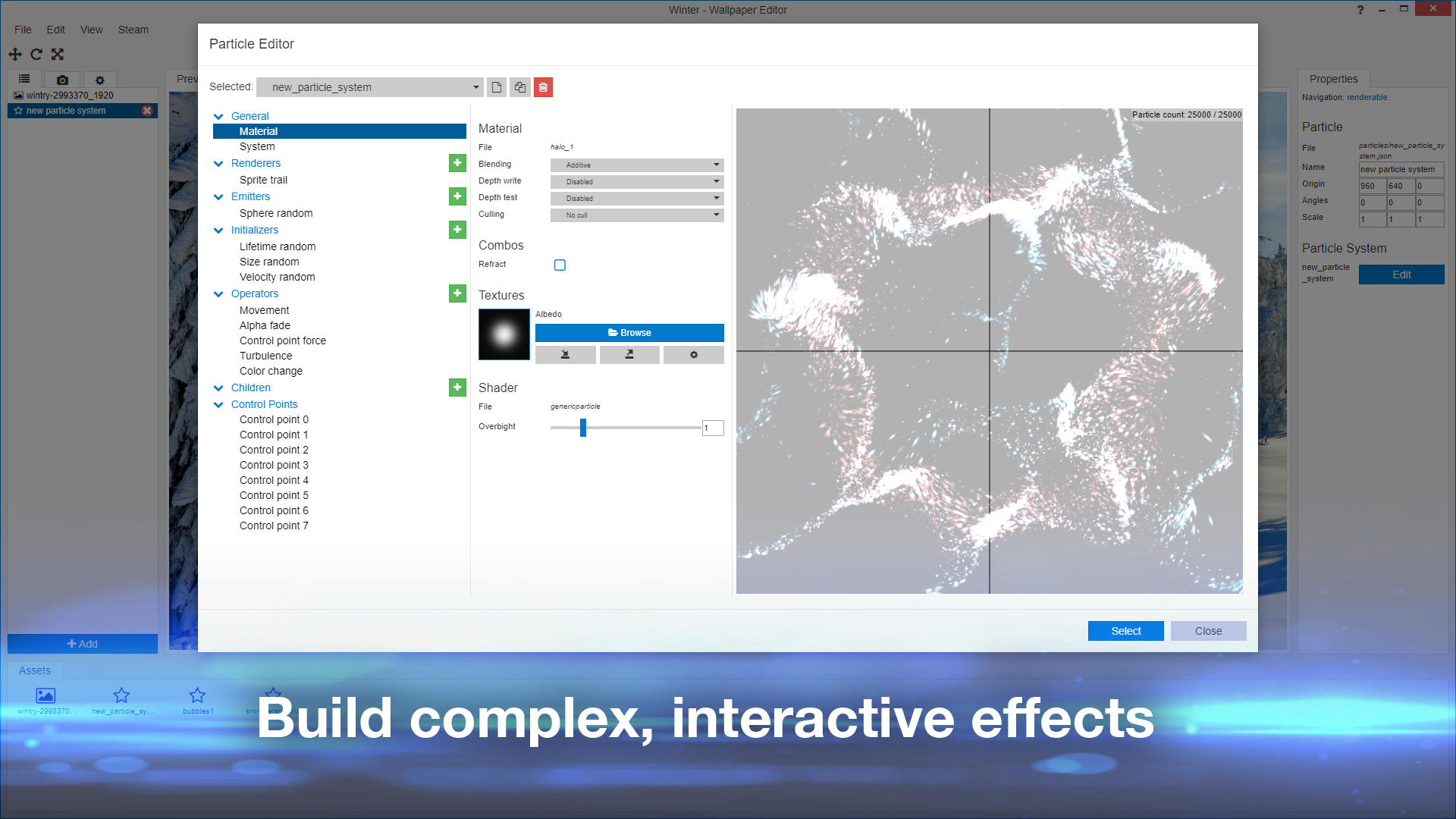Screen dimensions: 1456x819
Task: Click the Albedo texture thumbnail
Action: (504, 334)
